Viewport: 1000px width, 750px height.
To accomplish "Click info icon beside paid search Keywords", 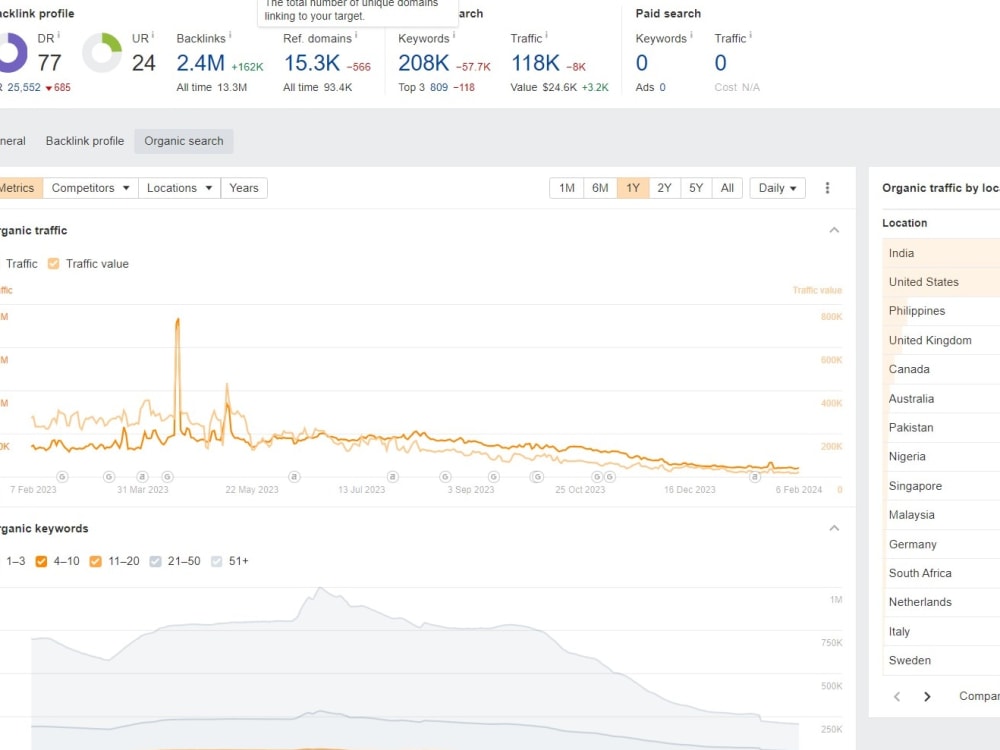I will [691, 35].
